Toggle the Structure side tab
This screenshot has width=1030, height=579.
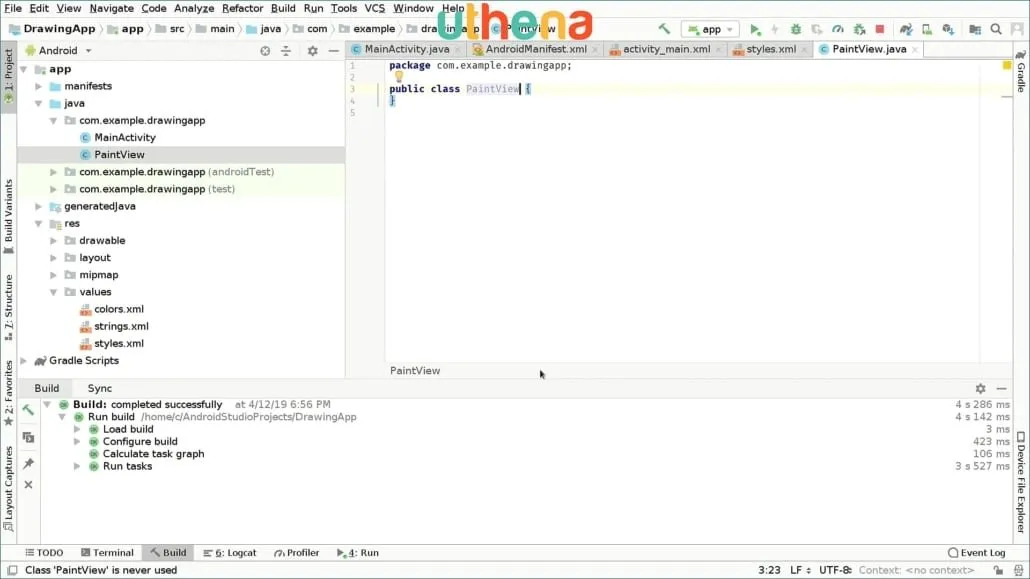(9, 308)
